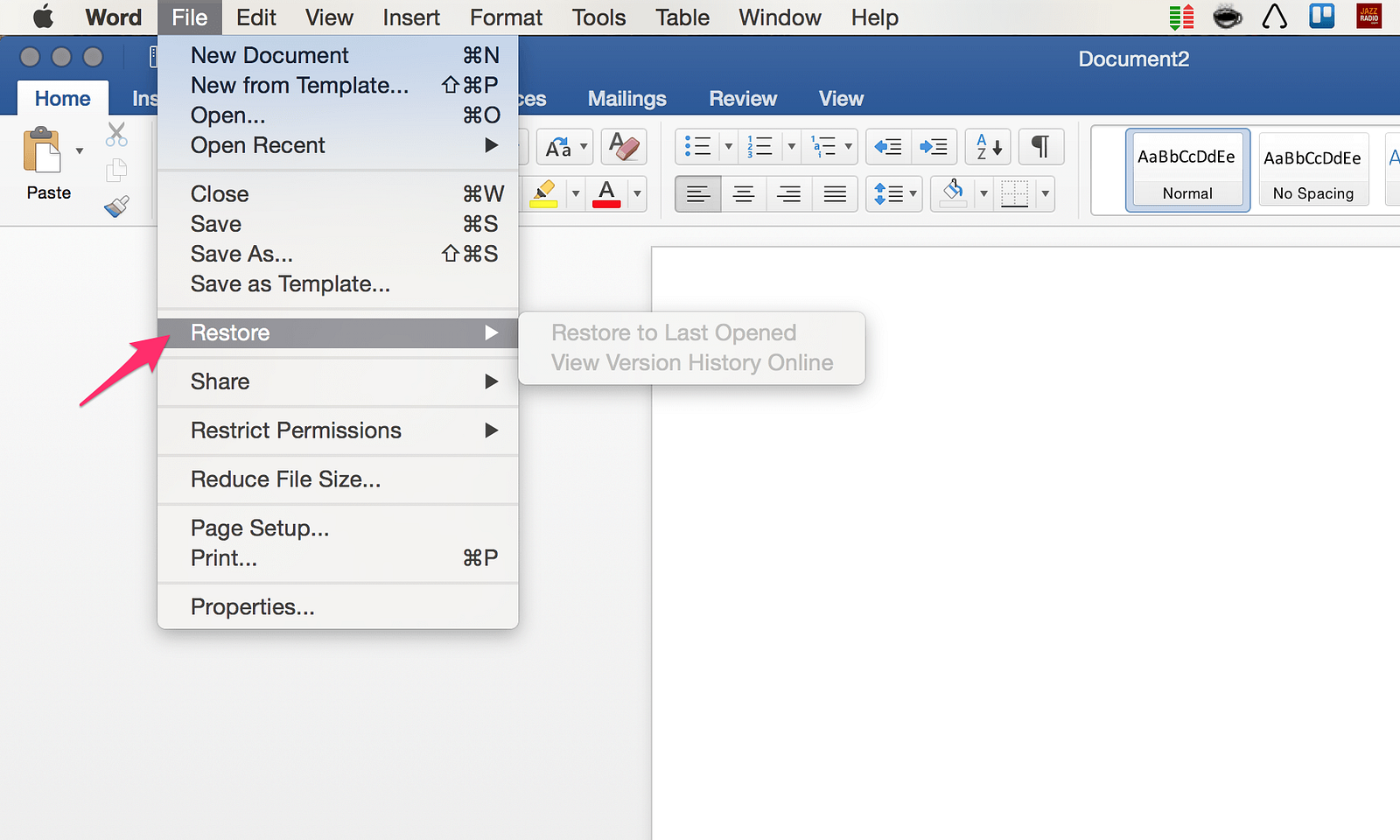The height and width of the screenshot is (840, 1400).
Task: Switch to the View ribbon tab
Action: click(x=842, y=99)
